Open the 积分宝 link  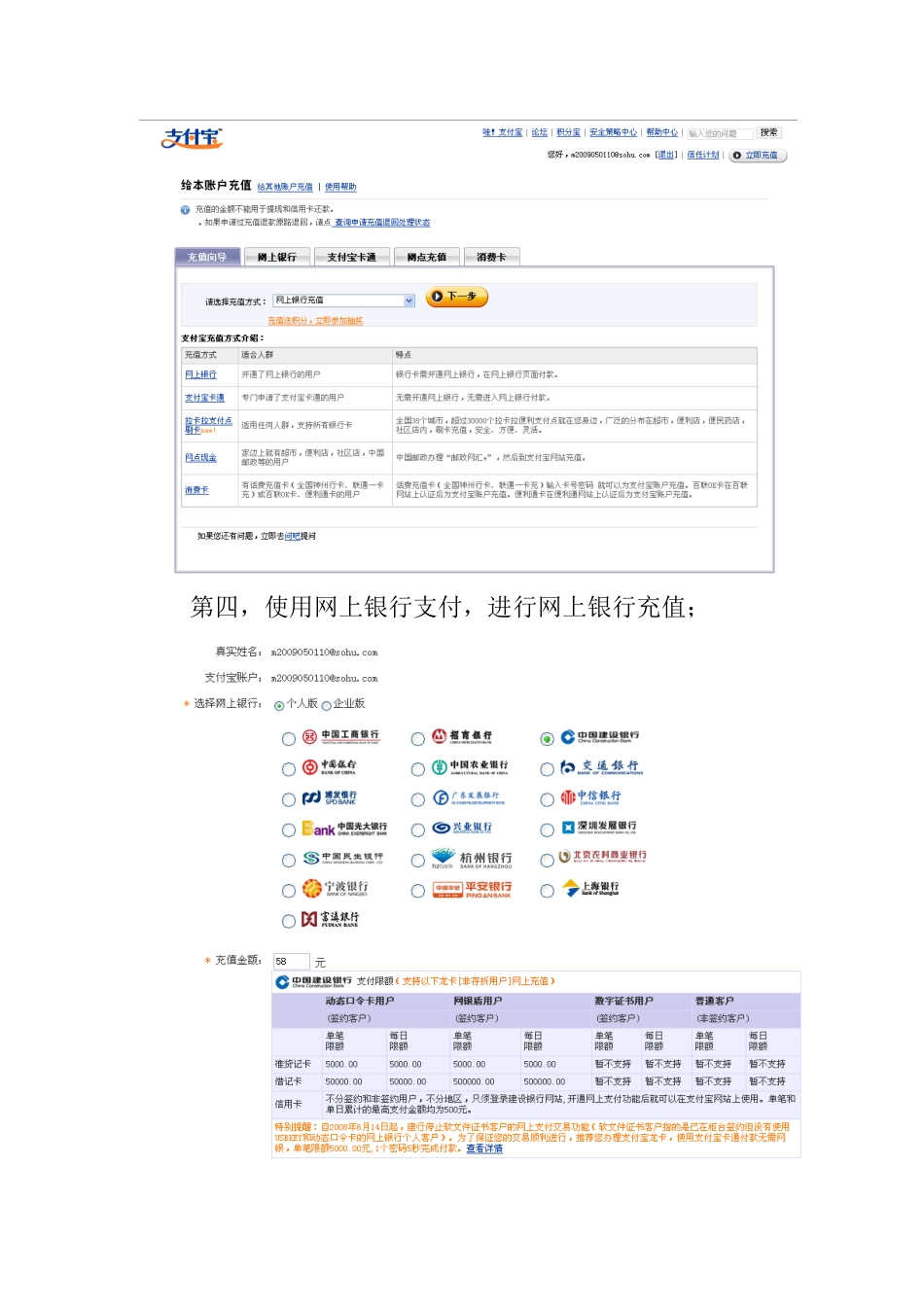tap(569, 133)
